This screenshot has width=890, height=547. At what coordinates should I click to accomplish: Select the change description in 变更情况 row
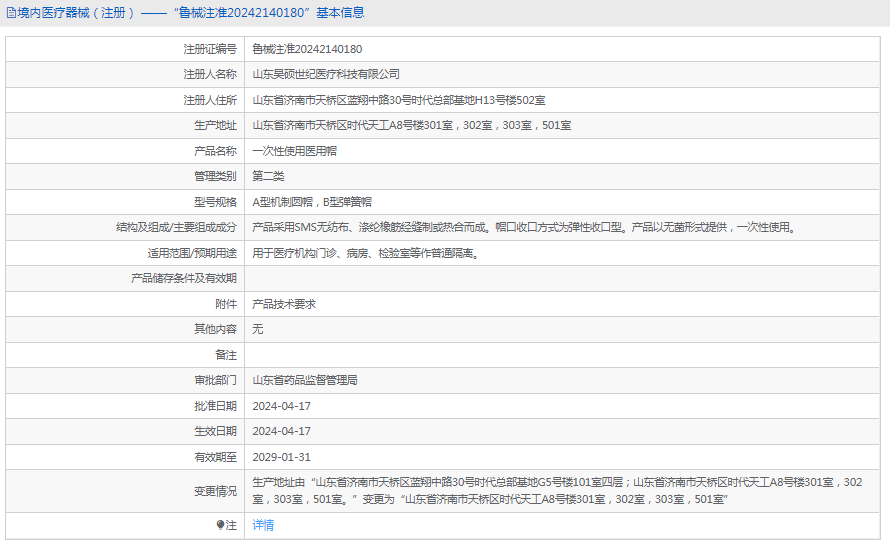557,491
